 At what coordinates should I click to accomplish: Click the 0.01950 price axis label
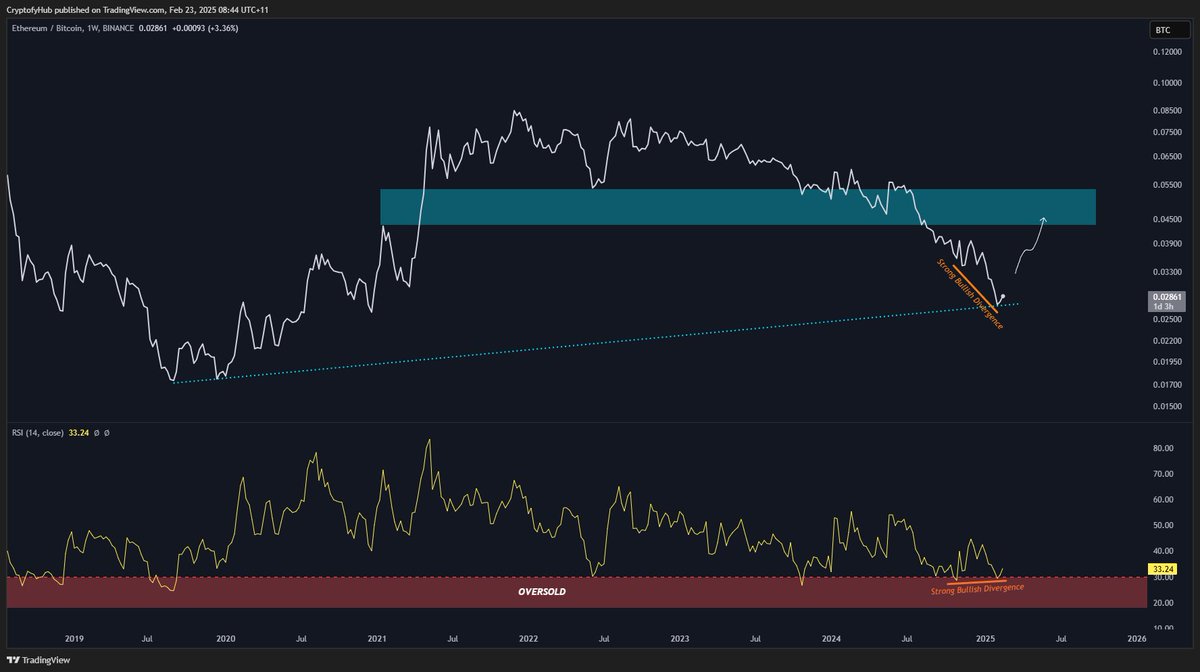coord(1167,362)
